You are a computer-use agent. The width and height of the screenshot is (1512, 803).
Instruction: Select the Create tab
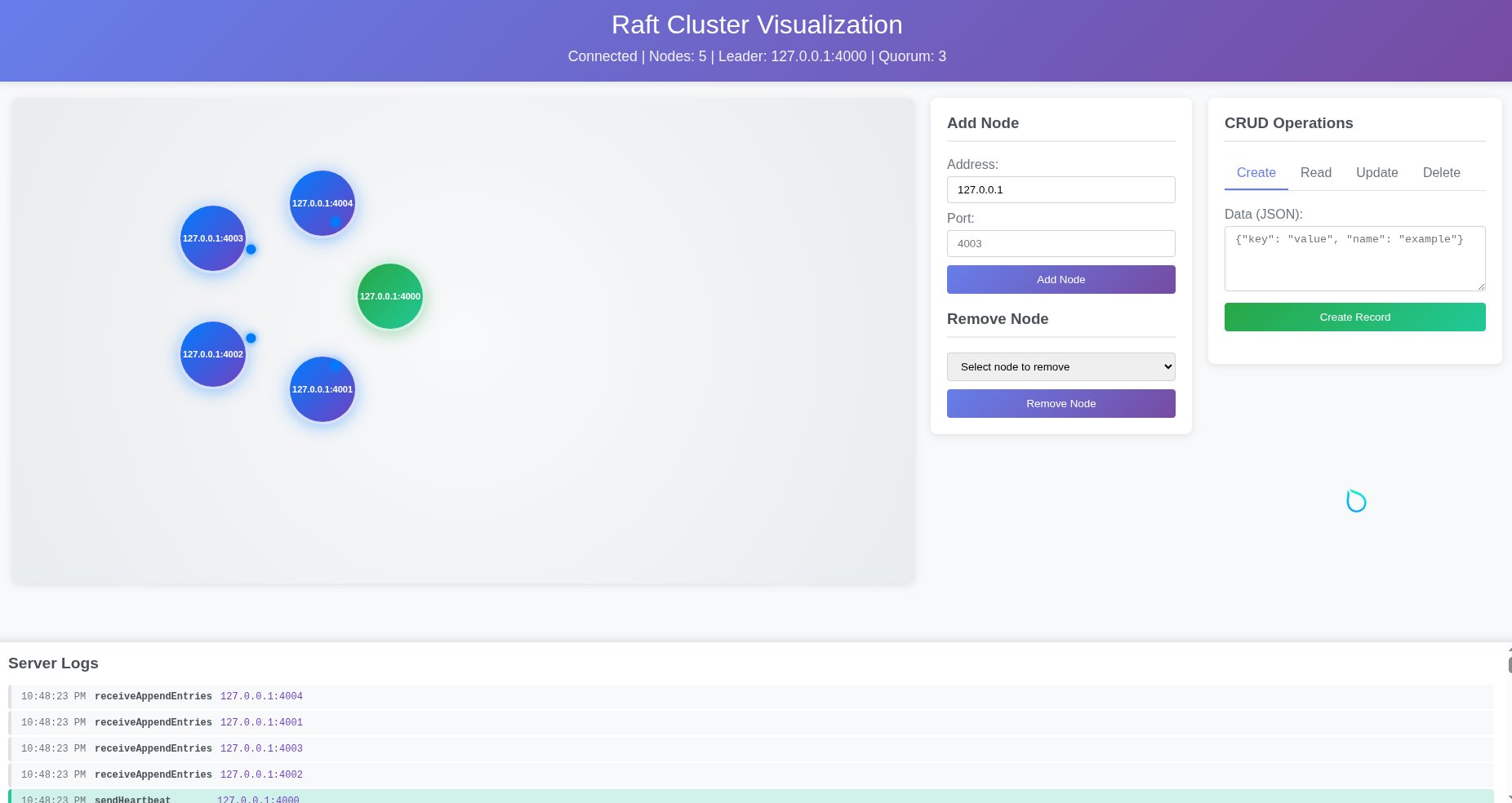coord(1256,172)
